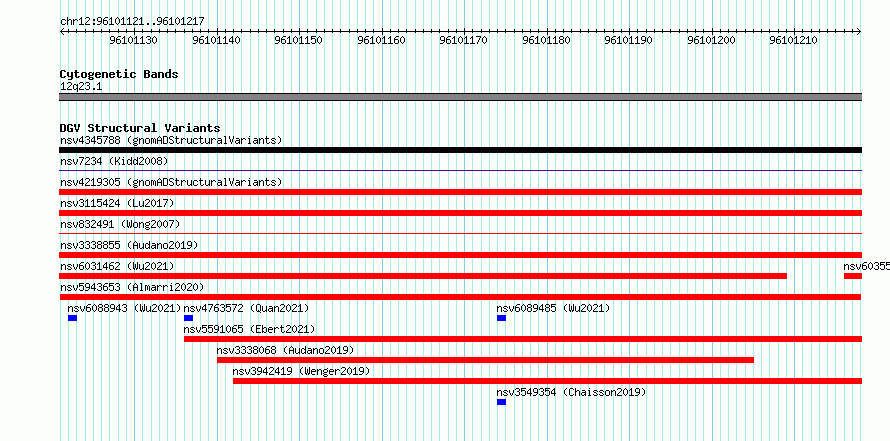The image size is (890, 441).
Task: Open nsv3338068 (Audano2019) variant label
Action: click(286, 350)
